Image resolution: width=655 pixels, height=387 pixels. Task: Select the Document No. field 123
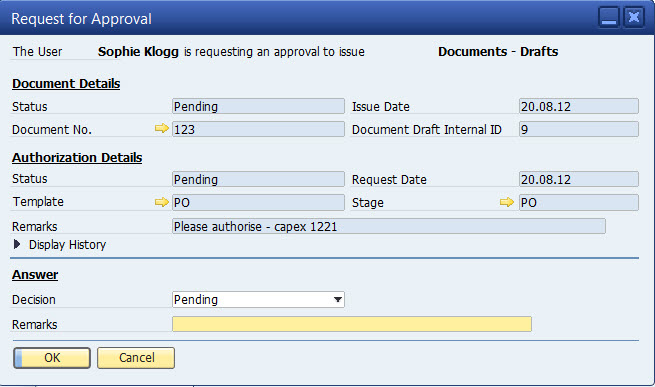point(258,129)
